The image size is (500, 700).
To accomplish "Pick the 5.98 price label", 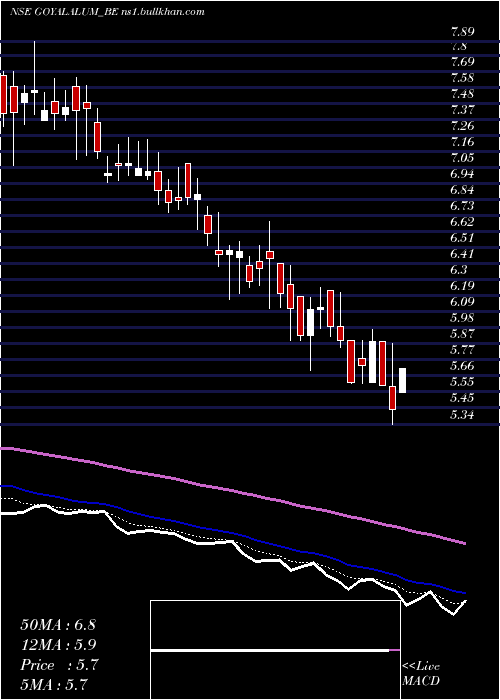I will [462, 317].
